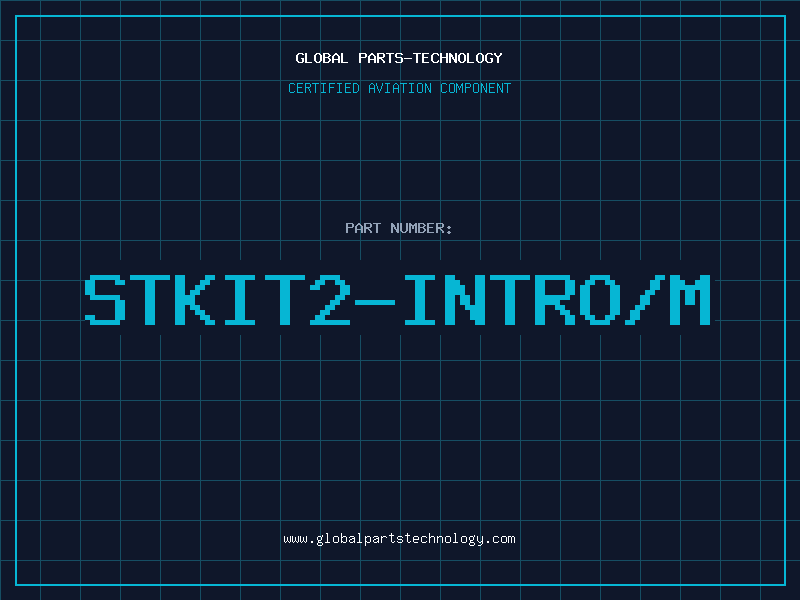Click PARTS-TECHNOLOGY in the white title
The width and height of the screenshot is (800, 600).
[431, 58]
